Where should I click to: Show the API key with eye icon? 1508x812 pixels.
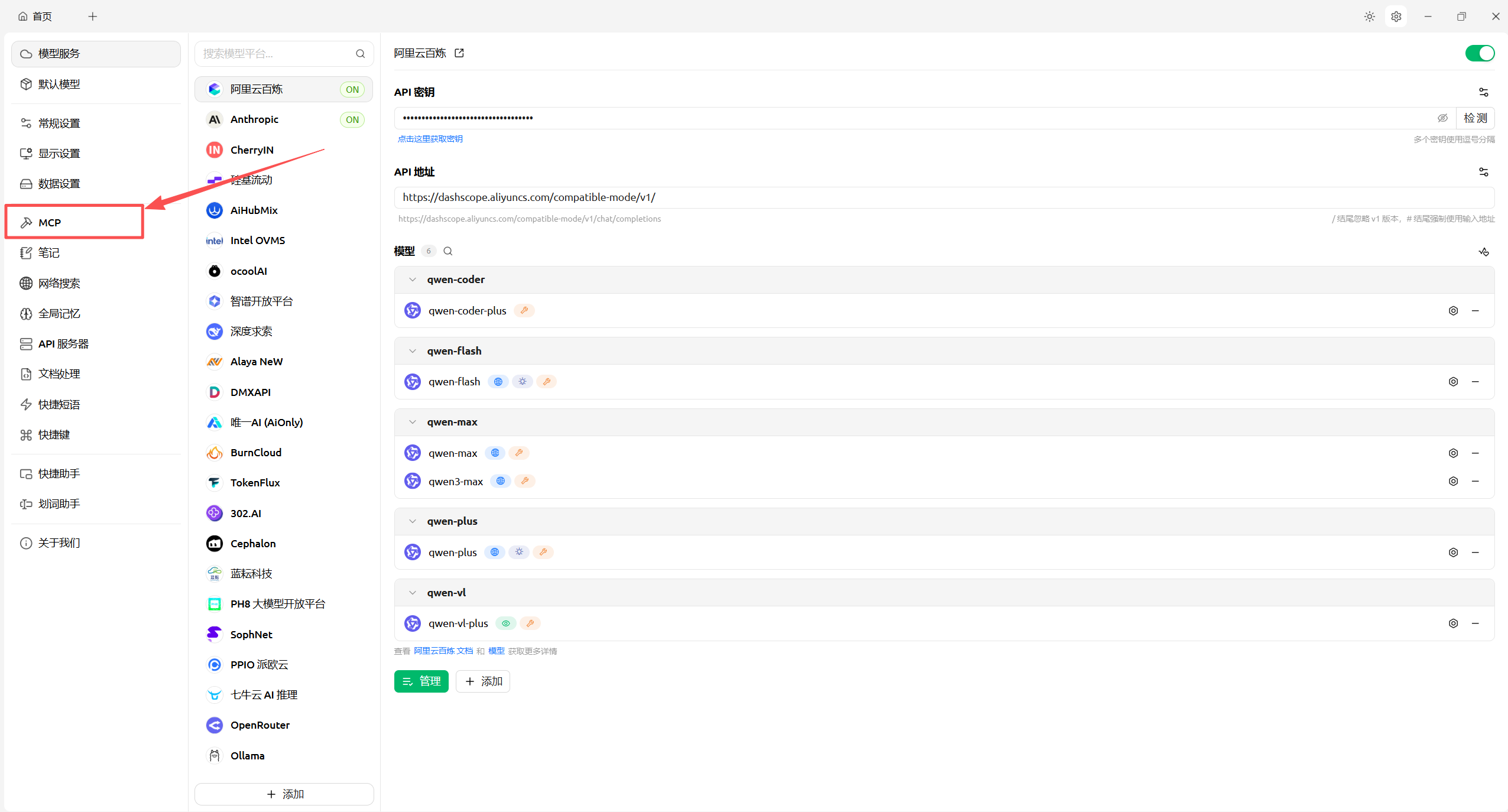point(1442,118)
